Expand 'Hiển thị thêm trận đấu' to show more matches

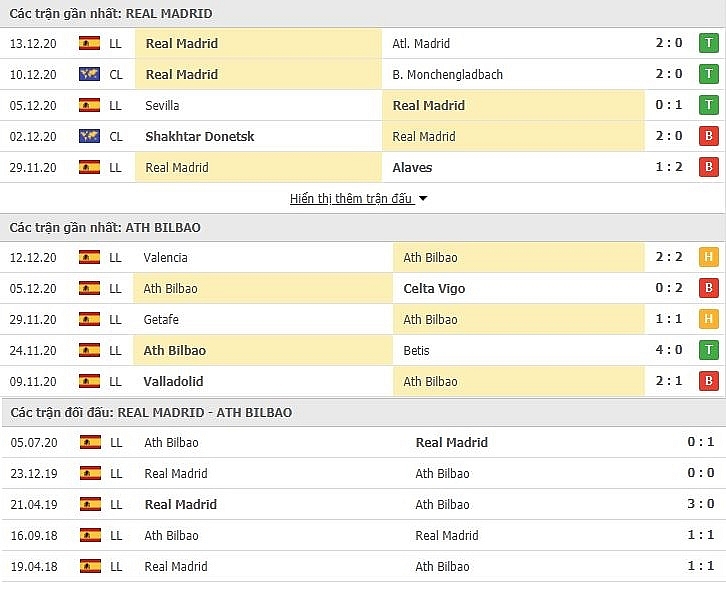pyautogui.click(x=351, y=198)
